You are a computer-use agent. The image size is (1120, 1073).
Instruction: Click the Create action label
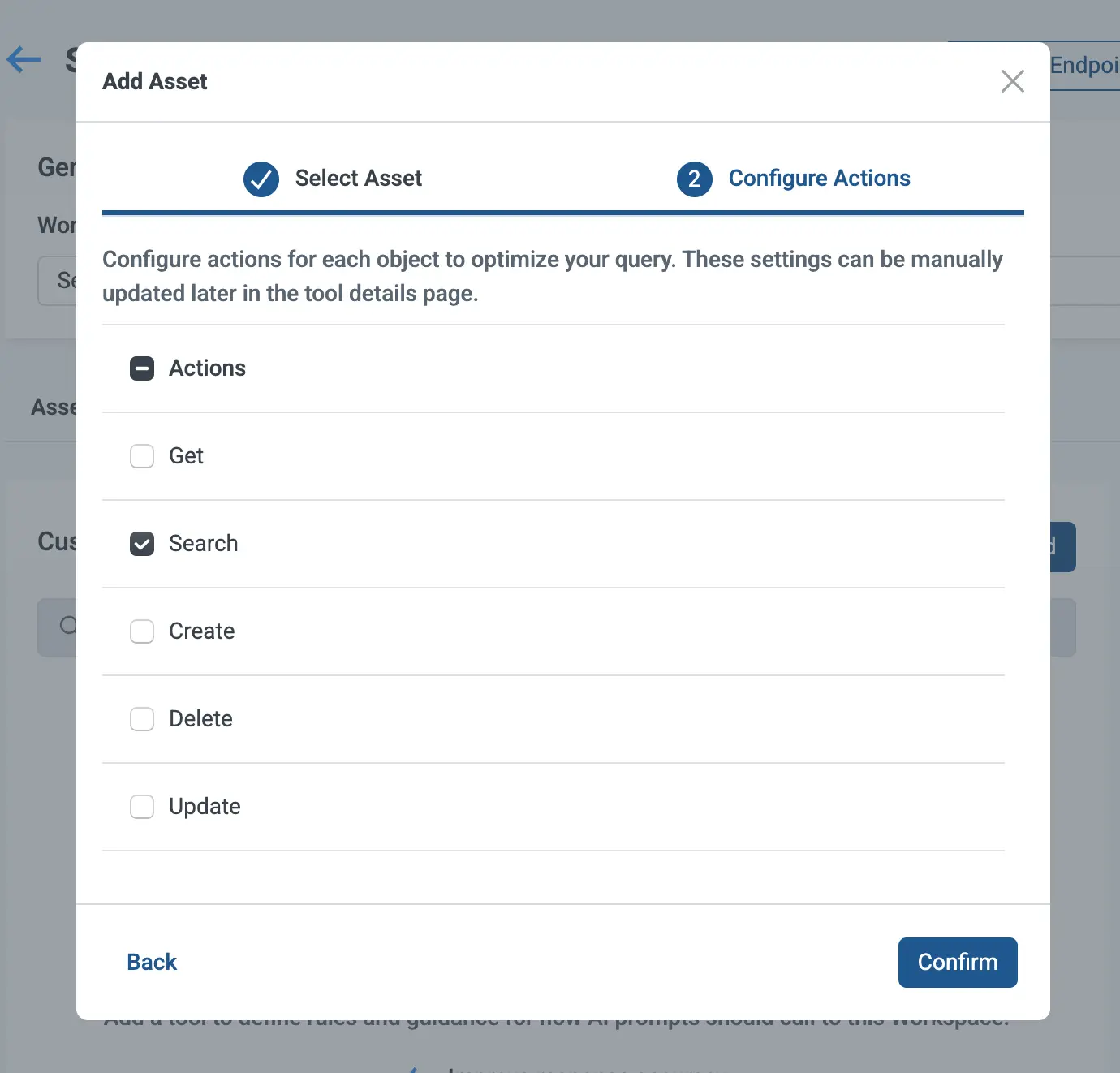[201, 631]
